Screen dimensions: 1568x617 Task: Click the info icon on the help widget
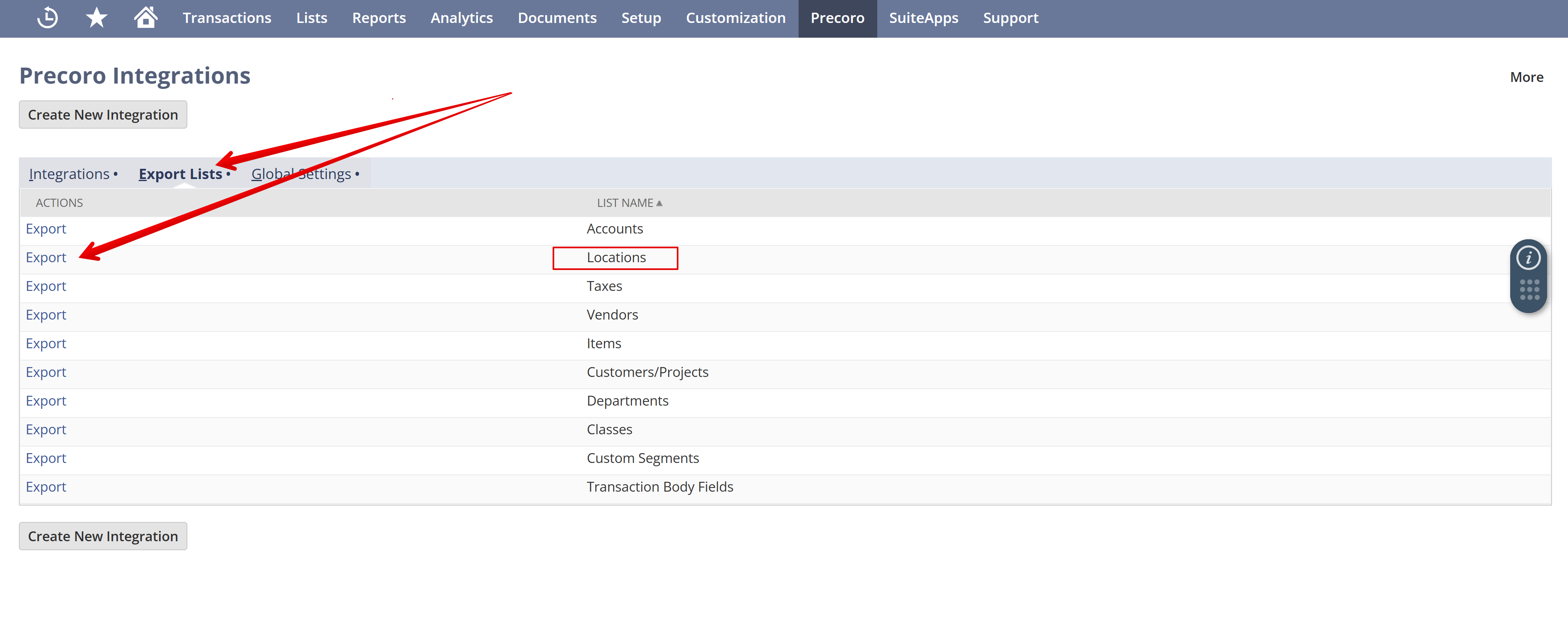(x=1528, y=258)
